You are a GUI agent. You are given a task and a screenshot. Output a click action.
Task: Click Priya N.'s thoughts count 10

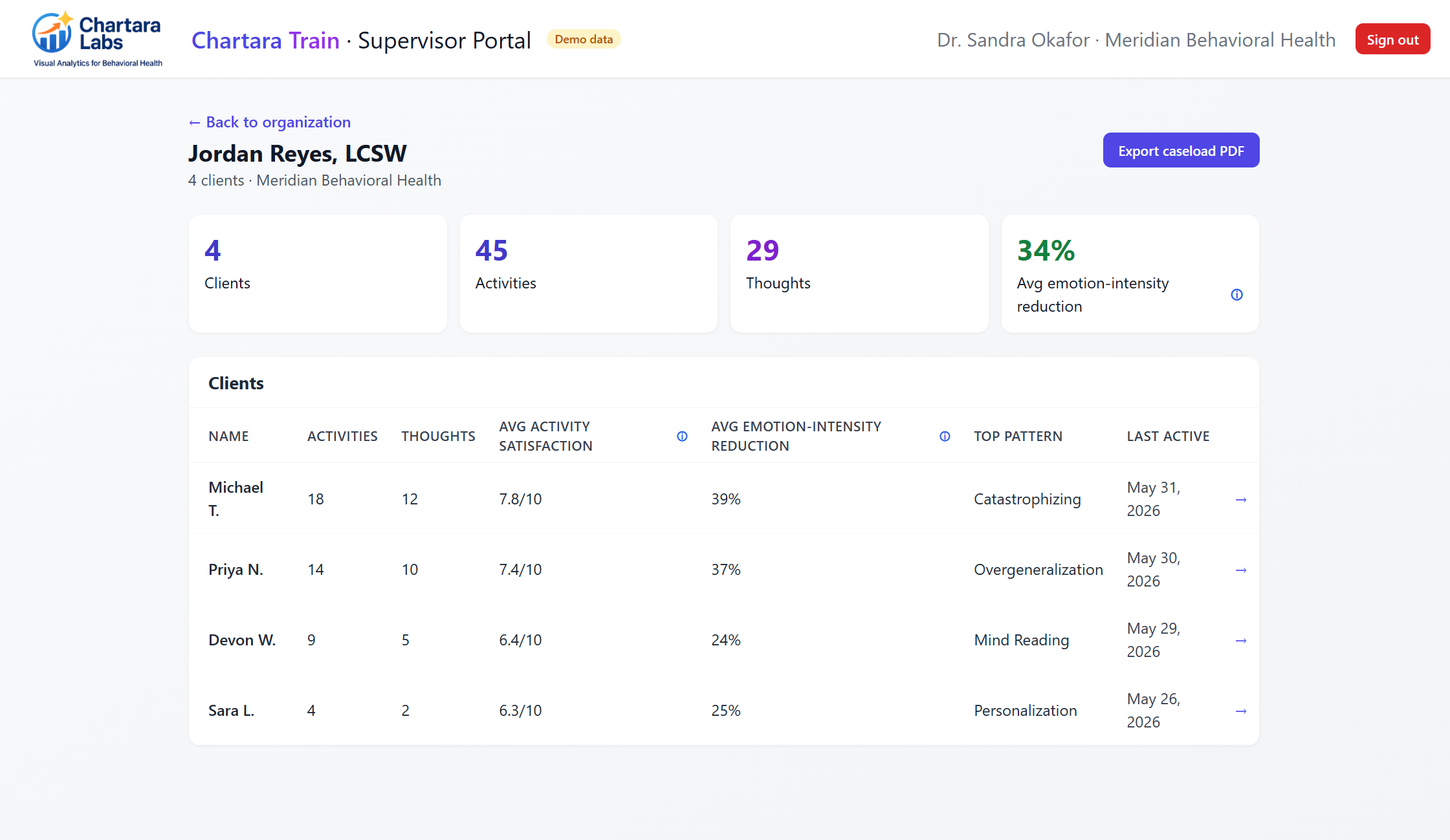[410, 570]
